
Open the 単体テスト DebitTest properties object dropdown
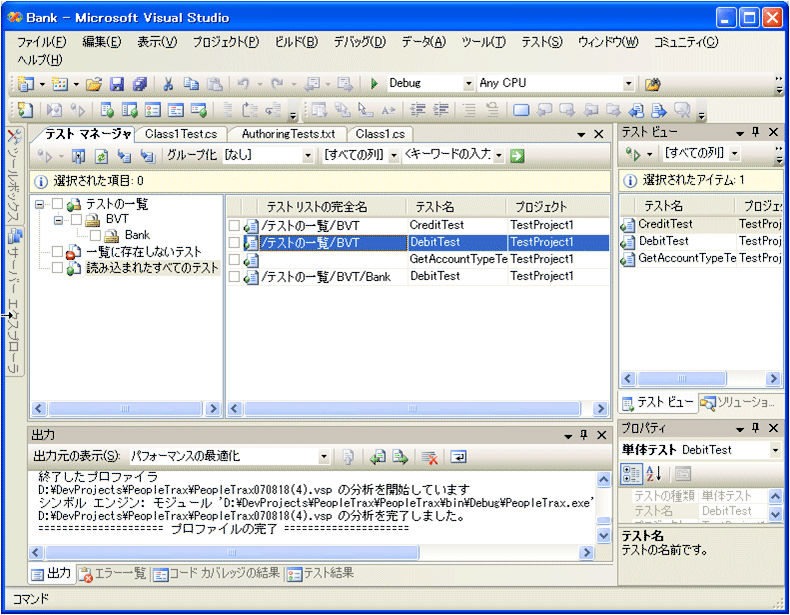pos(775,450)
